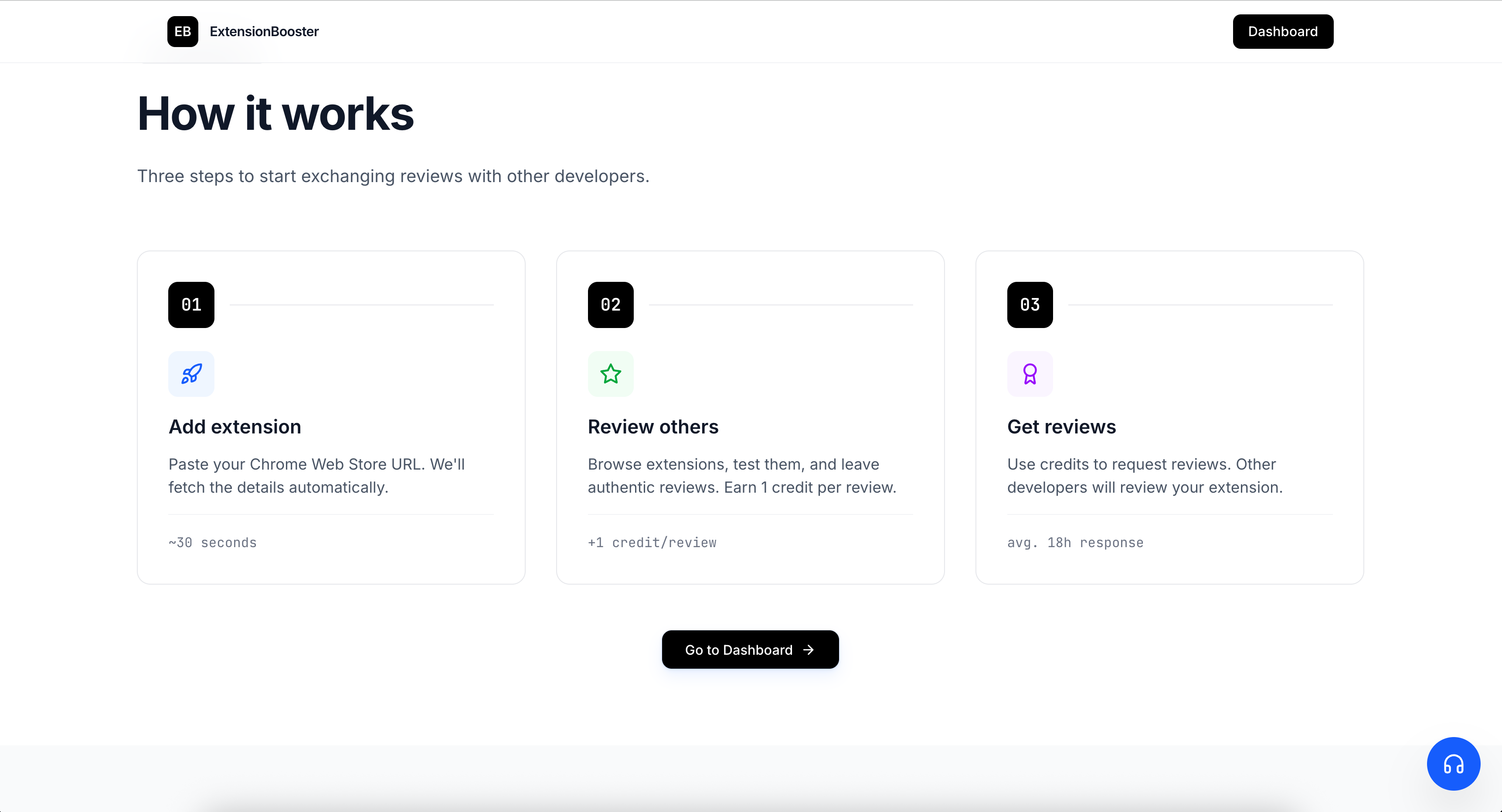Click the EB logo icon
1502x812 pixels.
pyautogui.click(x=183, y=31)
